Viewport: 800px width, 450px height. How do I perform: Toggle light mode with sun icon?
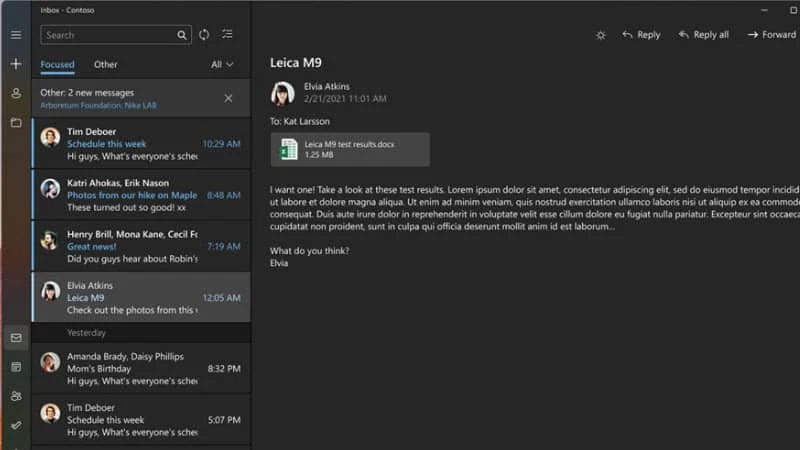click(x=601, y=35)
